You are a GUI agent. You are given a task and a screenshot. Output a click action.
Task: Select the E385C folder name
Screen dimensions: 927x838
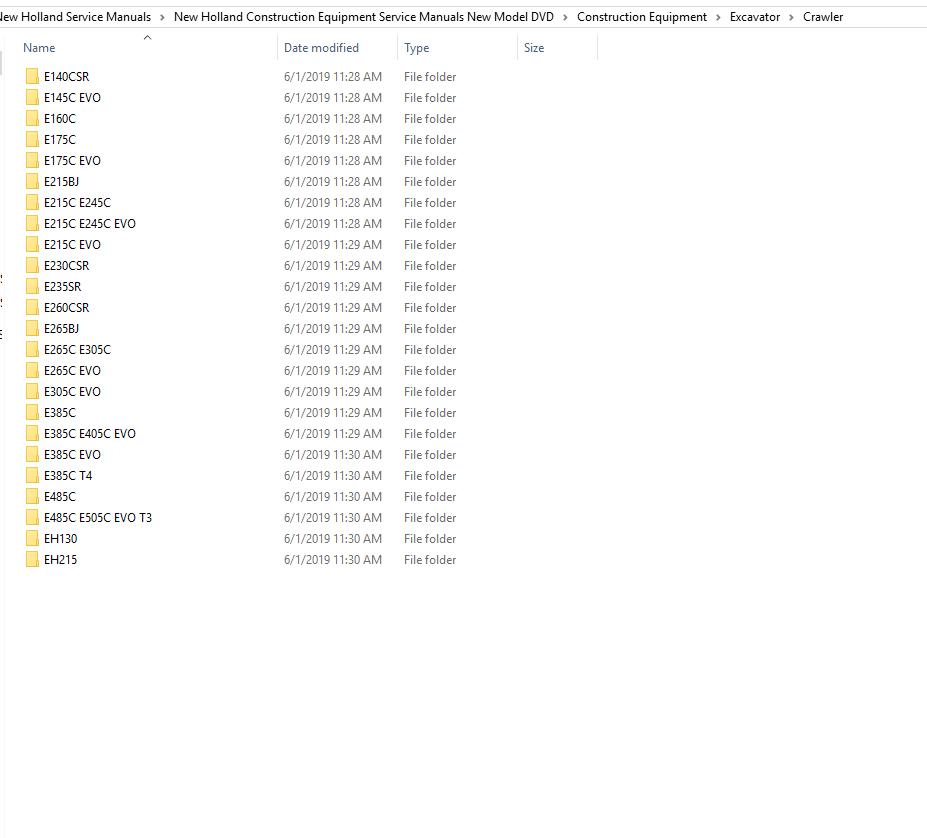pyautogui.click(x=60, y=413)
